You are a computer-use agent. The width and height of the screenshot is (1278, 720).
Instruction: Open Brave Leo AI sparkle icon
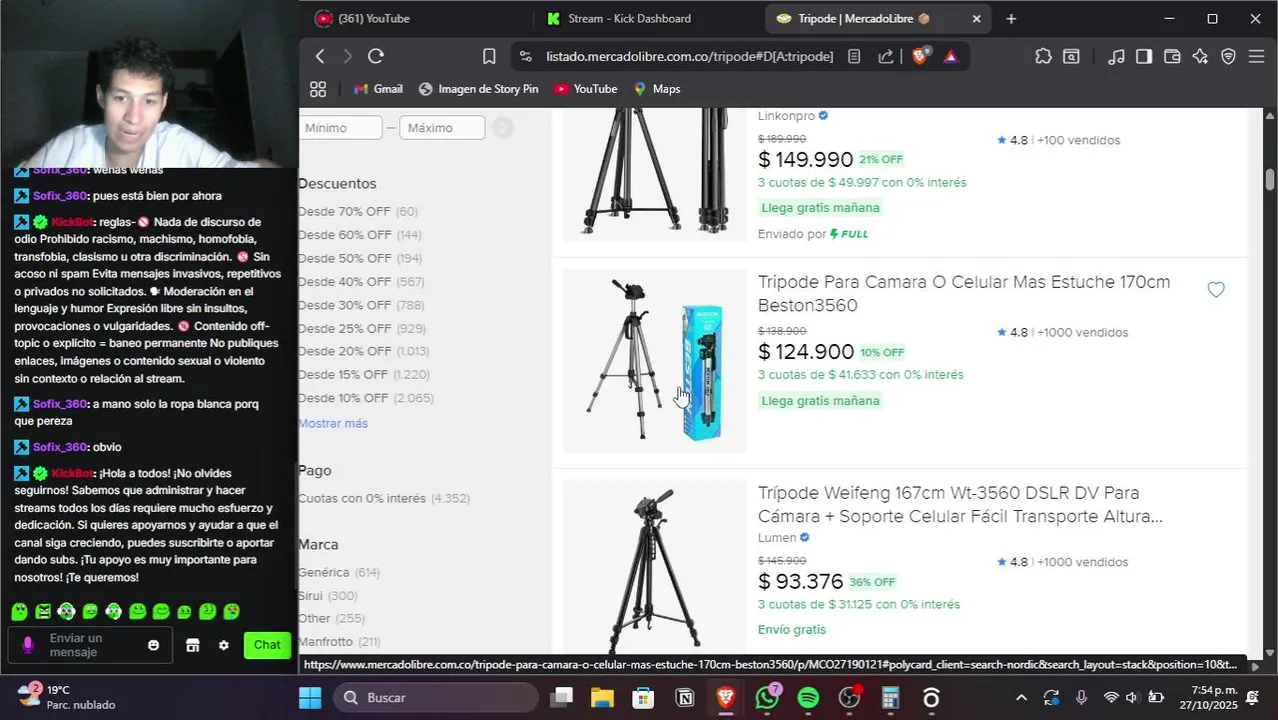click(1200, 57)
